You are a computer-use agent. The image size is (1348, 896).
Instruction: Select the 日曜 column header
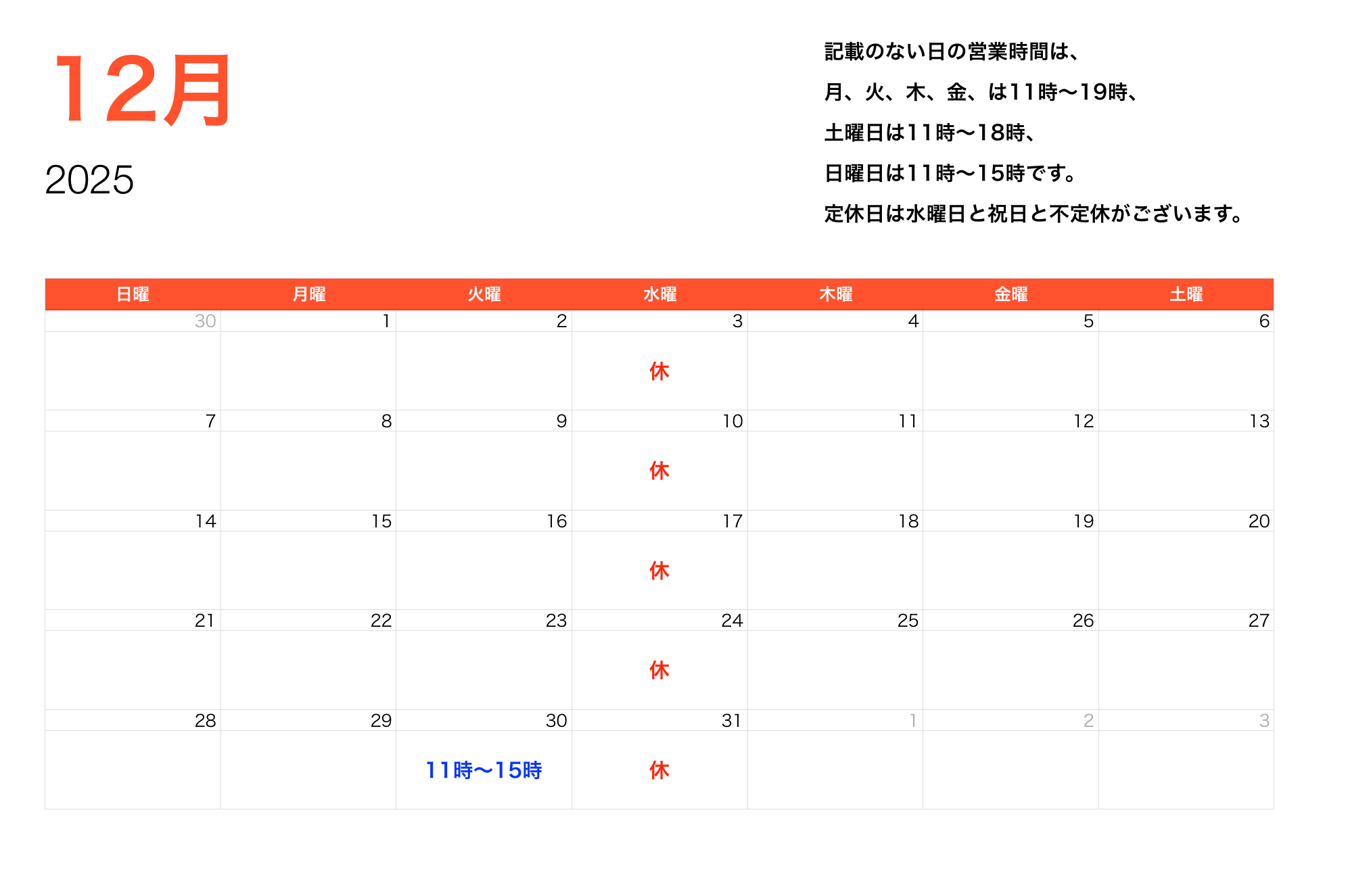click(x=133, y=294)
